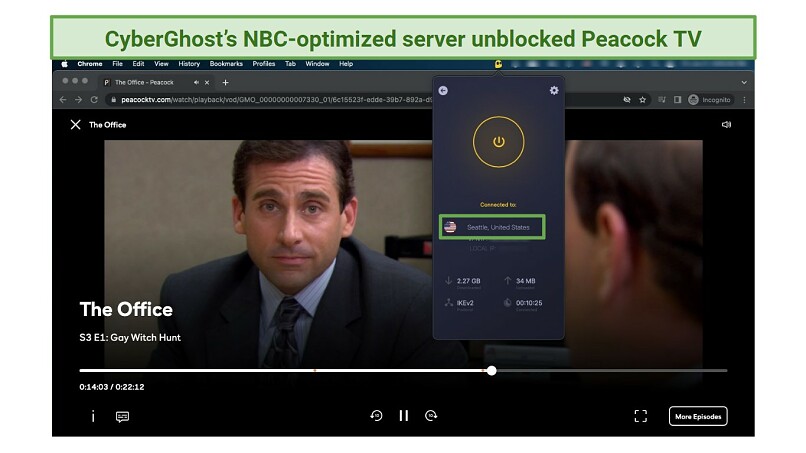Open the Bookmarks menu
The height and width of the screenshot is (453, 806).
click(226, 64)
